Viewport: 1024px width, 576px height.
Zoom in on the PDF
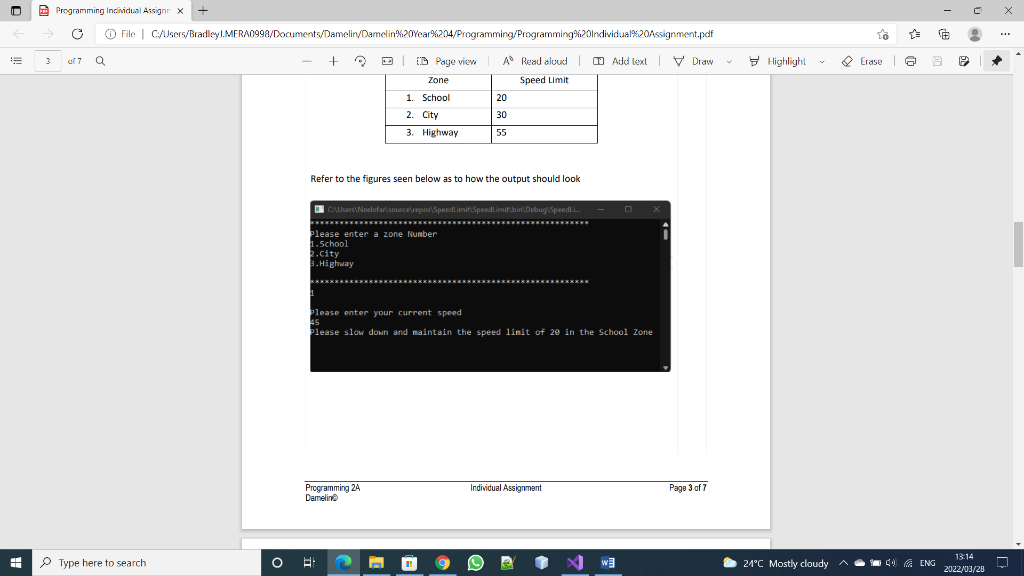(x=333, y=61)
